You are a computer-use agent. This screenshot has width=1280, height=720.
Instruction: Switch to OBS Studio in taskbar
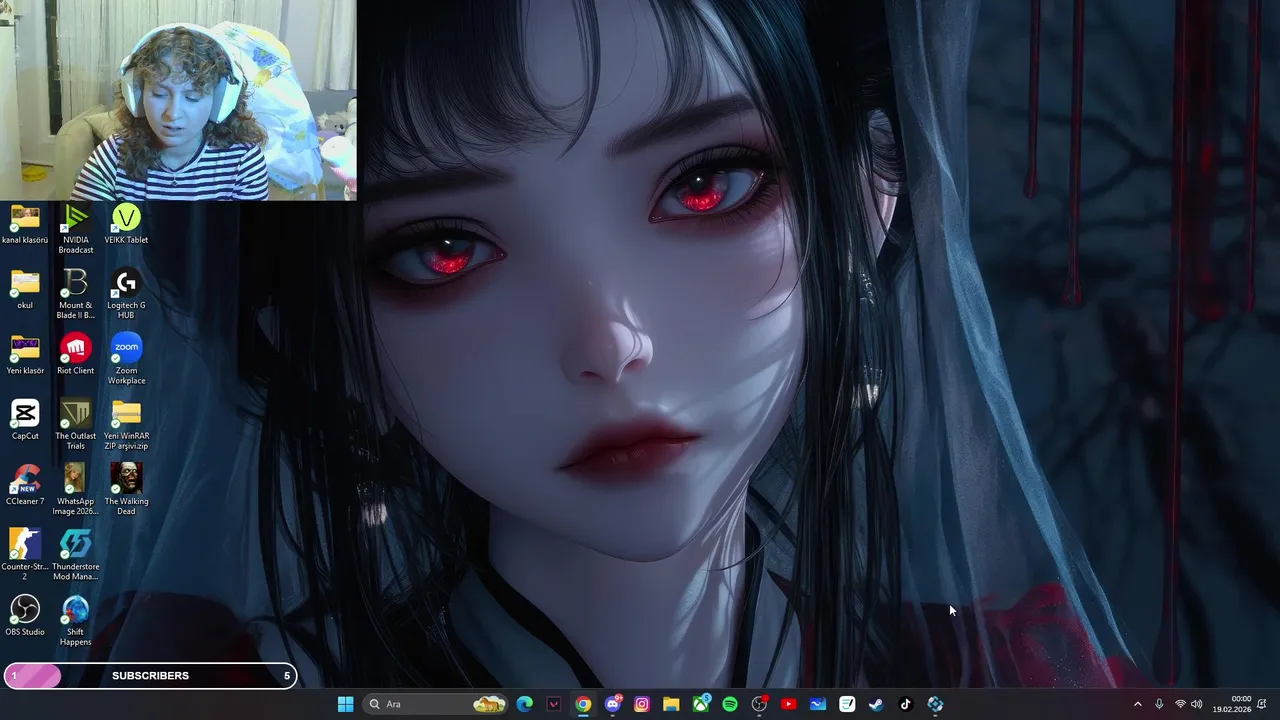759,704
